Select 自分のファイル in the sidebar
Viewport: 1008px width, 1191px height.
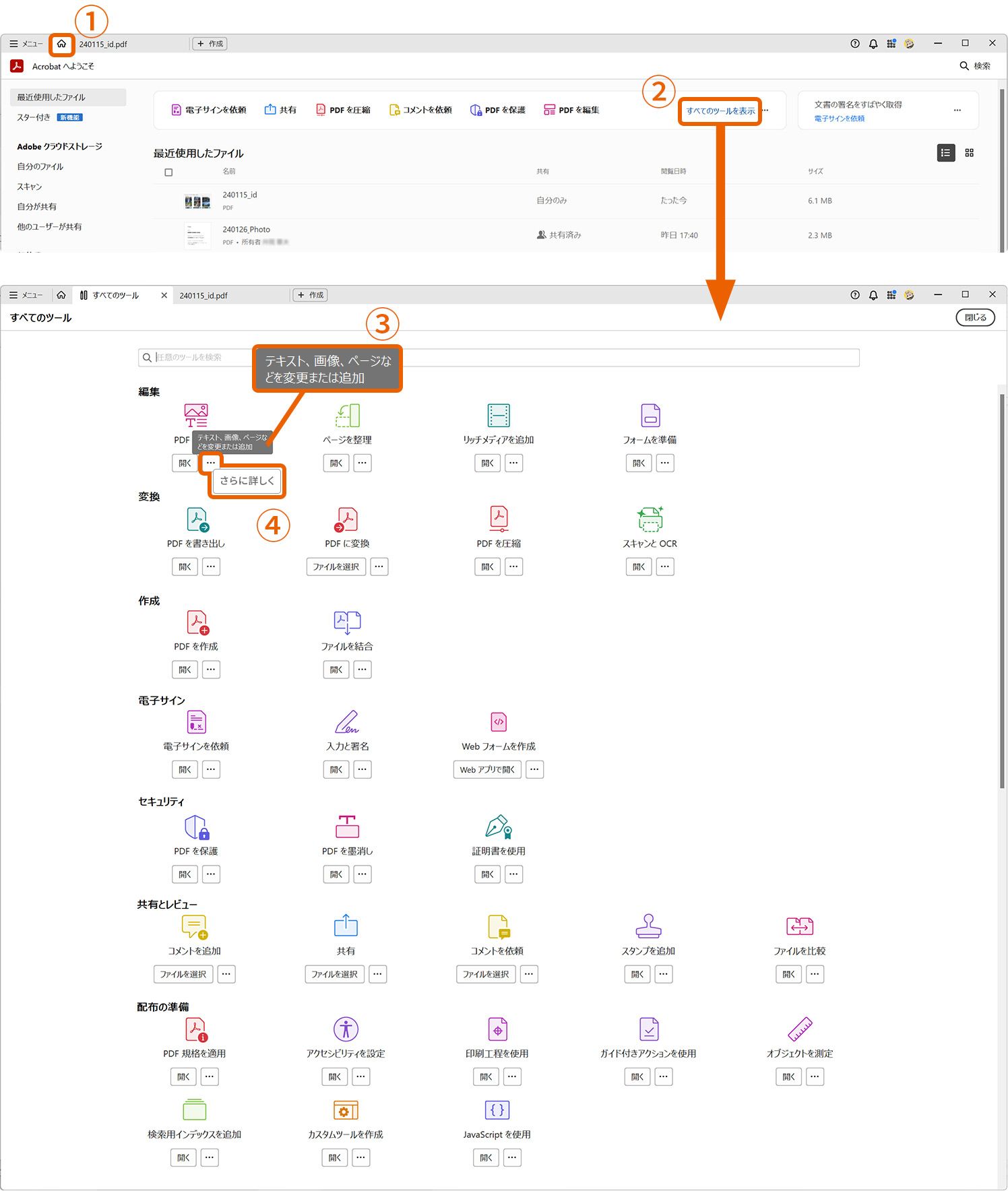(x=40, y=166)
